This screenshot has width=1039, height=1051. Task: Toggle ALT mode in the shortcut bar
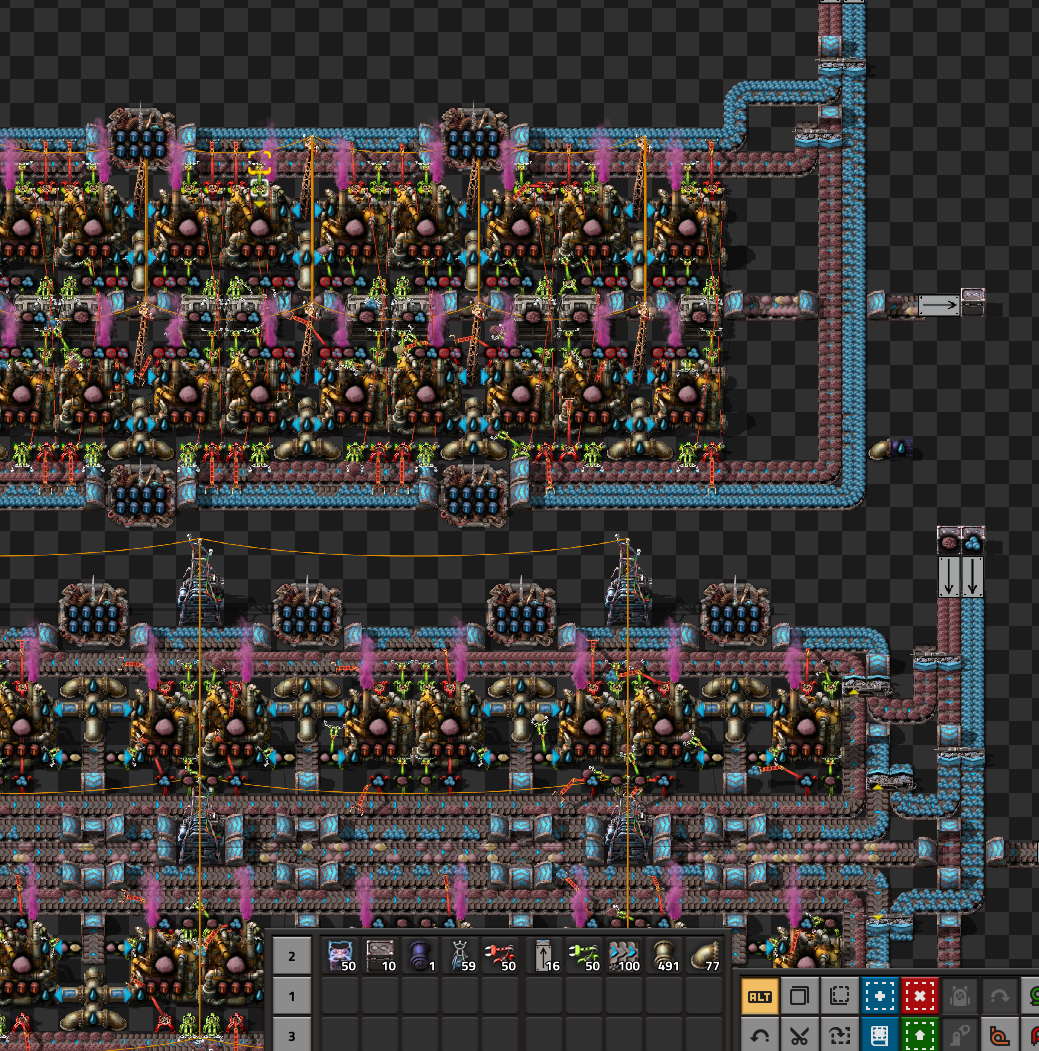(759, 996)
